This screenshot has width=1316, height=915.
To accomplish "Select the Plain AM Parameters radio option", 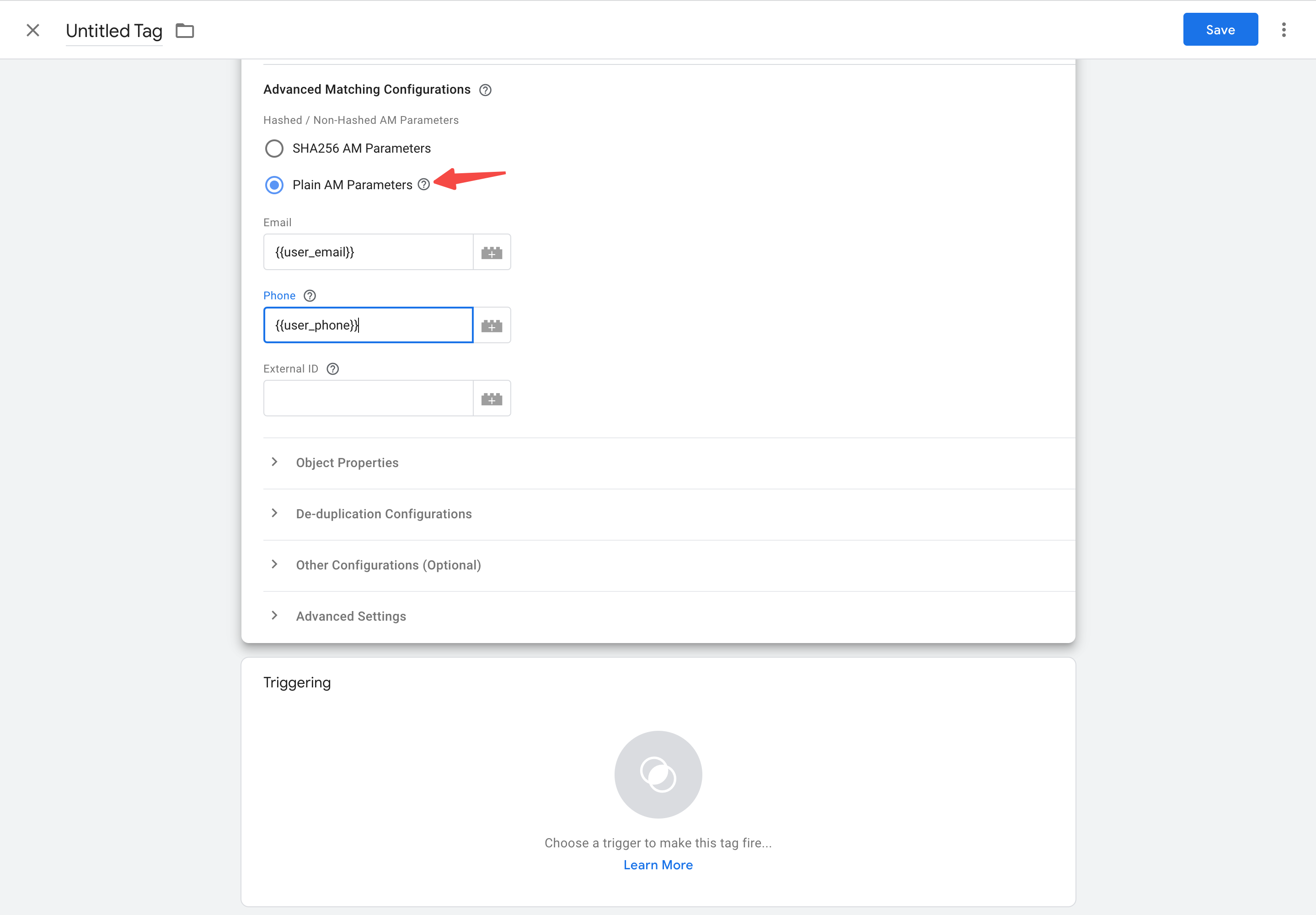I will [x=274, y=185].
